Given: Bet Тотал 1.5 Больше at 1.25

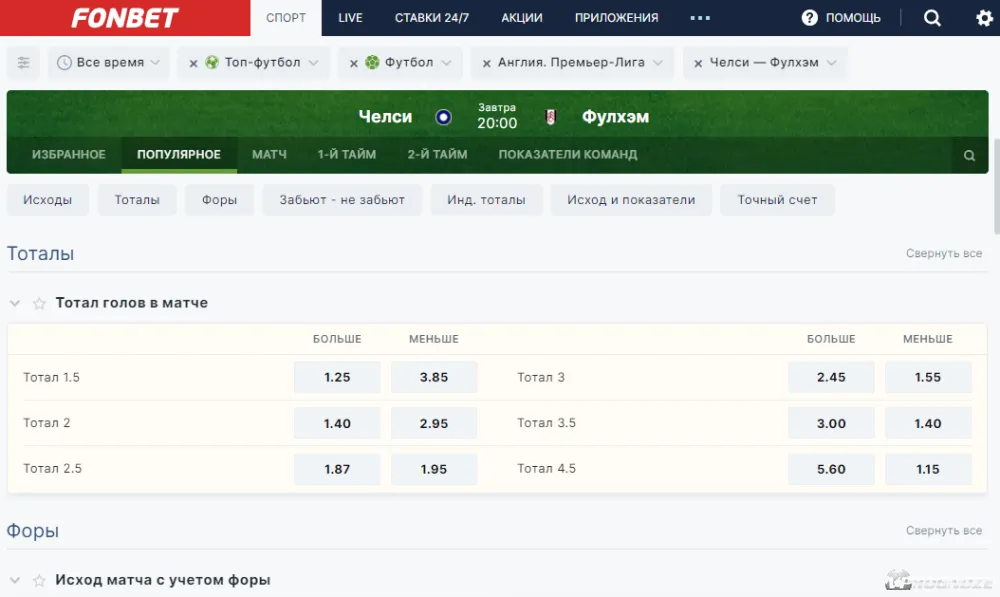Looking at the screenshot, I should point(337,378).
